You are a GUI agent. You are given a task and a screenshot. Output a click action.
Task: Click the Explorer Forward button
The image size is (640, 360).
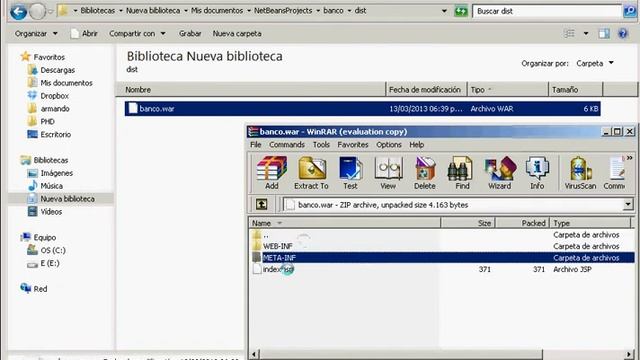[38, 11]
